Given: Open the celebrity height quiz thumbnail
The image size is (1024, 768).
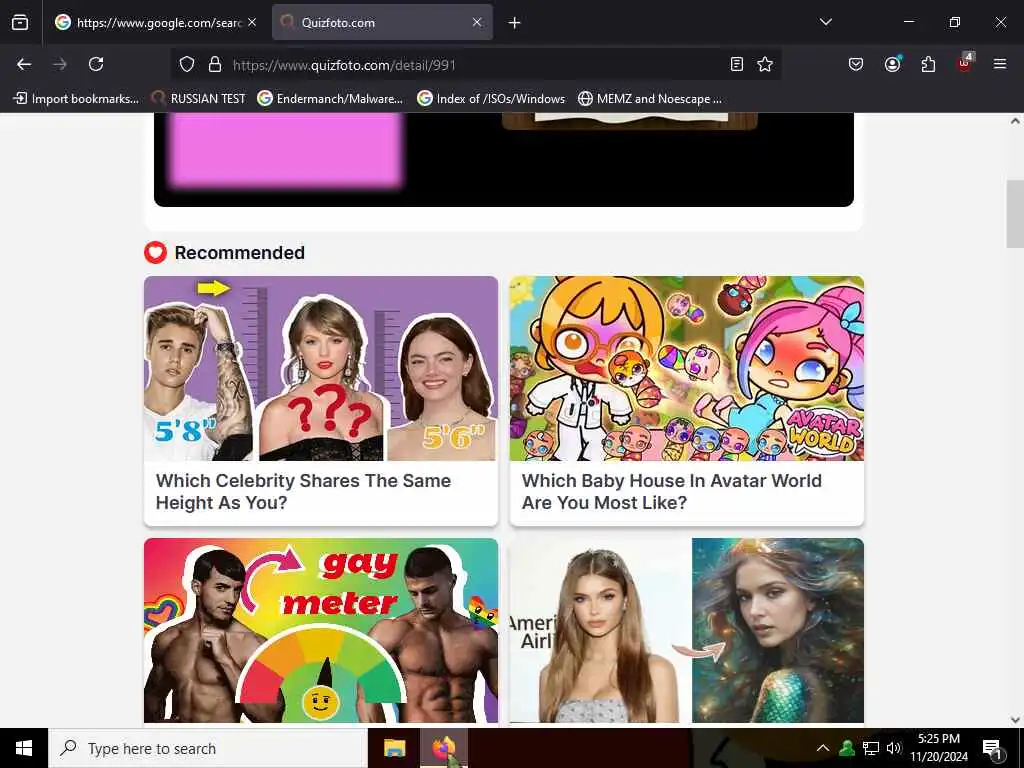Looking at the screenshot, I should pos(321,368).
